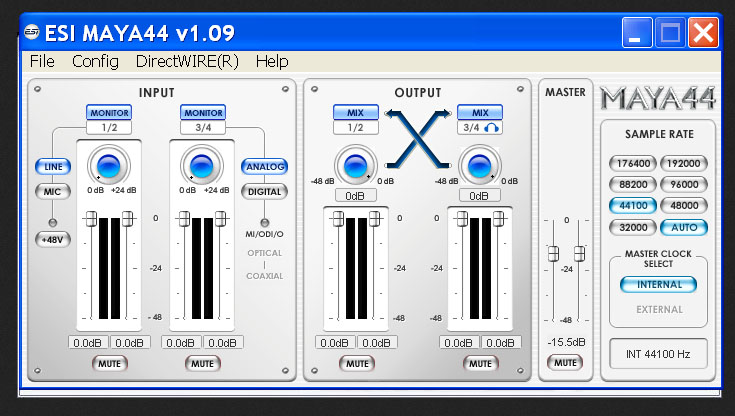This screenshot has width=735, height=416.
Task: Minimize the ESI MAYA44 window
Action: click(x=637, y=33)
